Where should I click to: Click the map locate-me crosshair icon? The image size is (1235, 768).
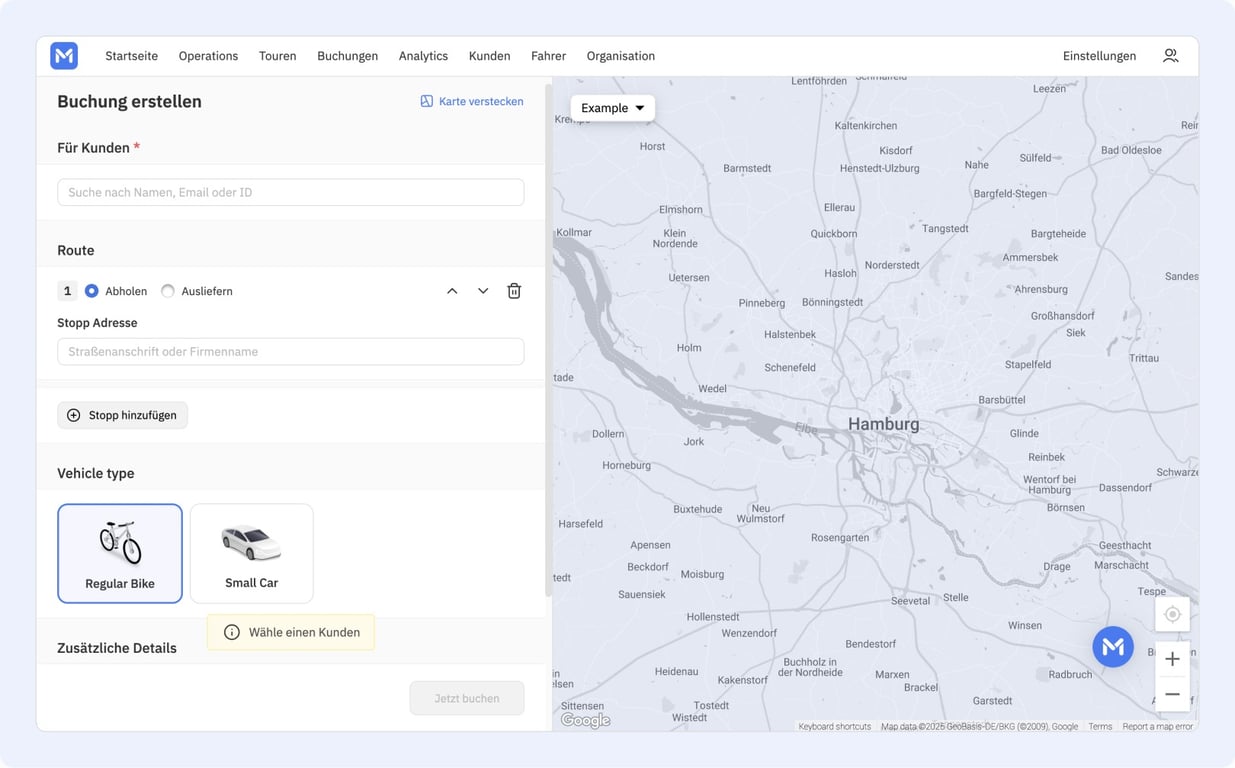[1172, 614]
